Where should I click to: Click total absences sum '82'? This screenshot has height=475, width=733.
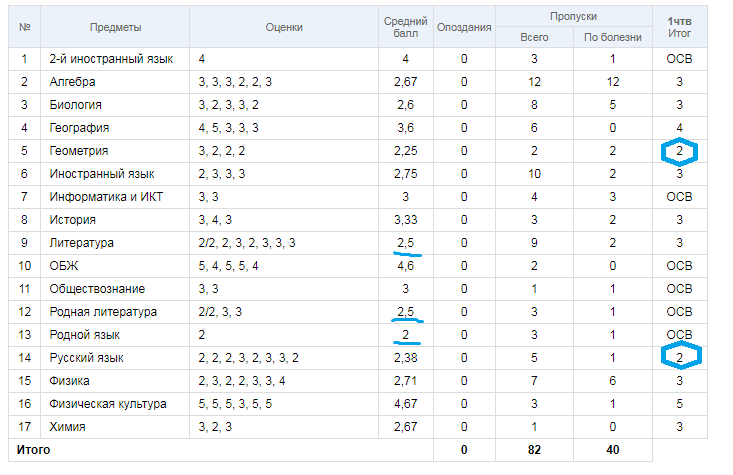(534, 450)
